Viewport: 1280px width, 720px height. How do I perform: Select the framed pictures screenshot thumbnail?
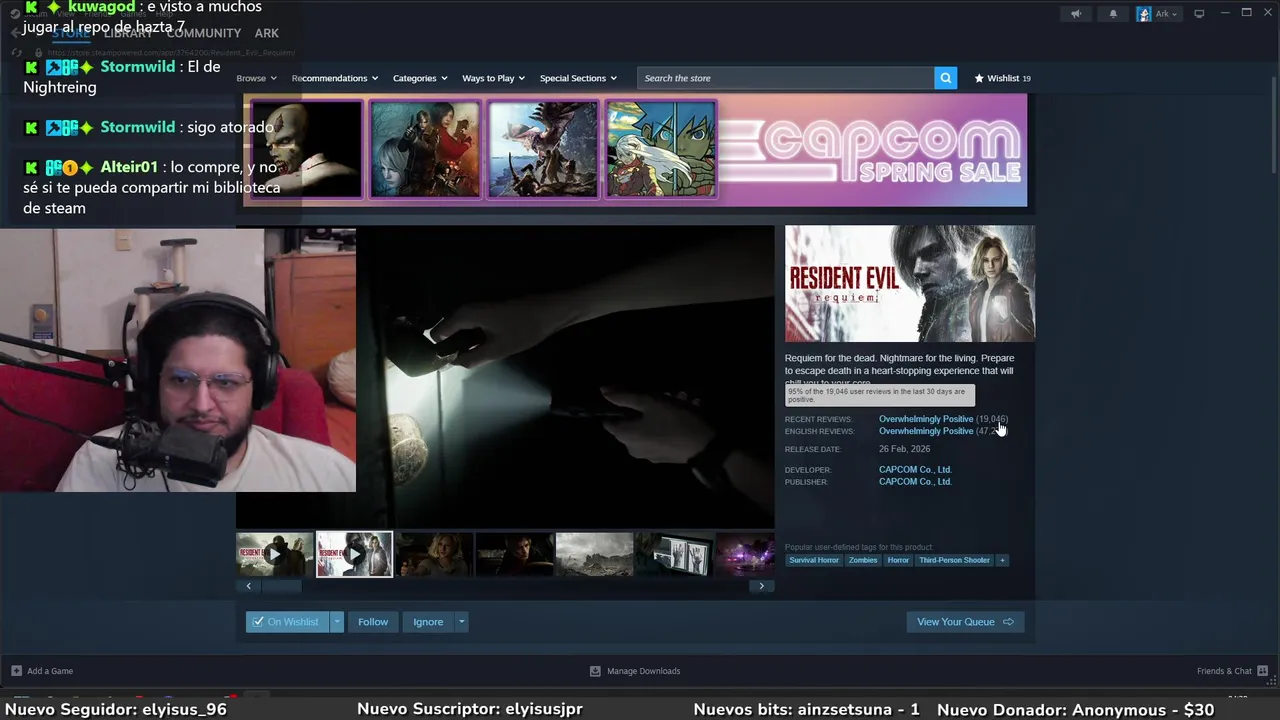[674, 554]
